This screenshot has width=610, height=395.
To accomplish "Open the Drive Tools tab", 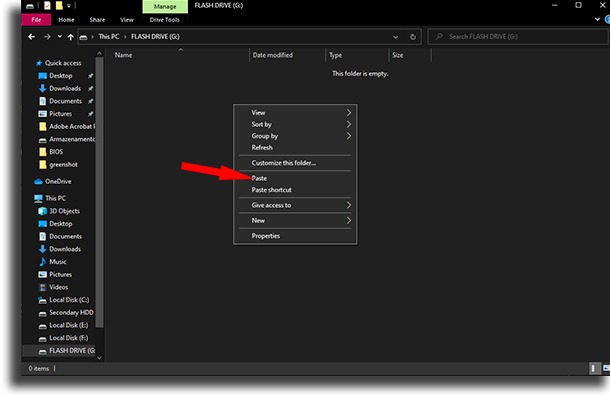I will 165,19.
